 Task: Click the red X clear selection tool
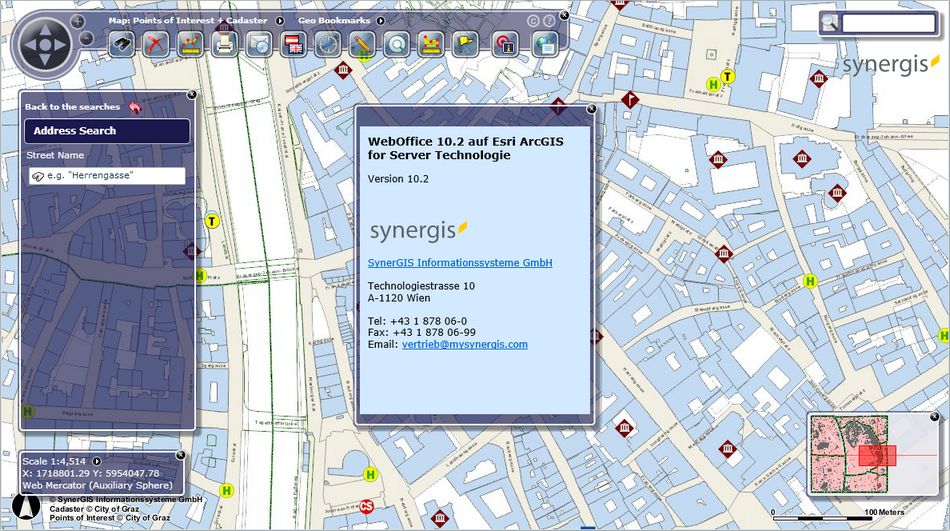(156, 44)
